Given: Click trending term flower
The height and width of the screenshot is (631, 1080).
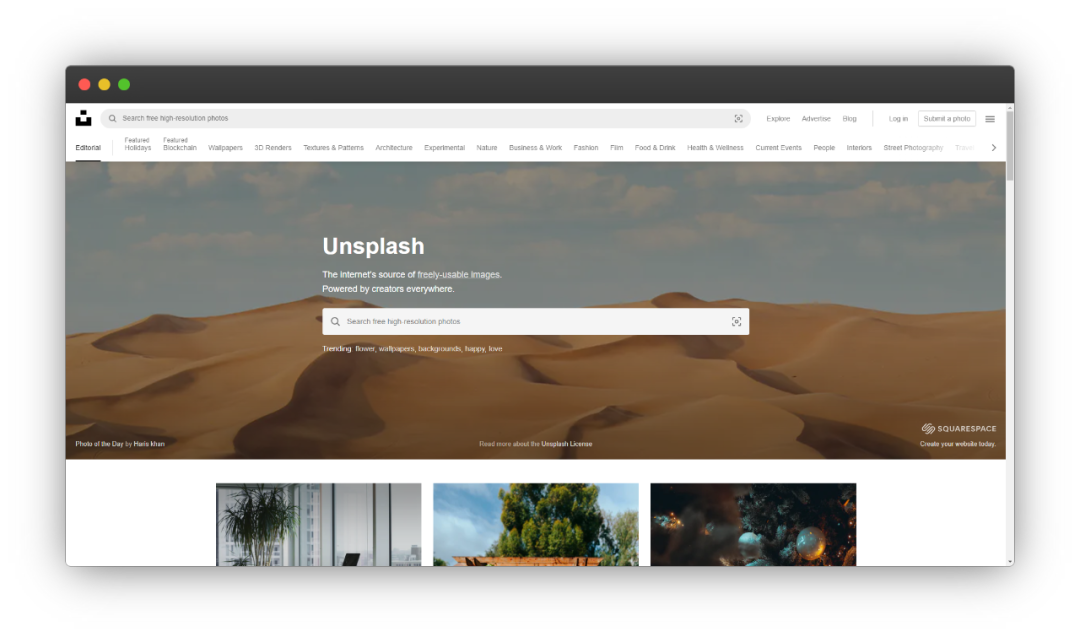Looking at the screenshot, I should pyautogui.click(x=365, y=349).
